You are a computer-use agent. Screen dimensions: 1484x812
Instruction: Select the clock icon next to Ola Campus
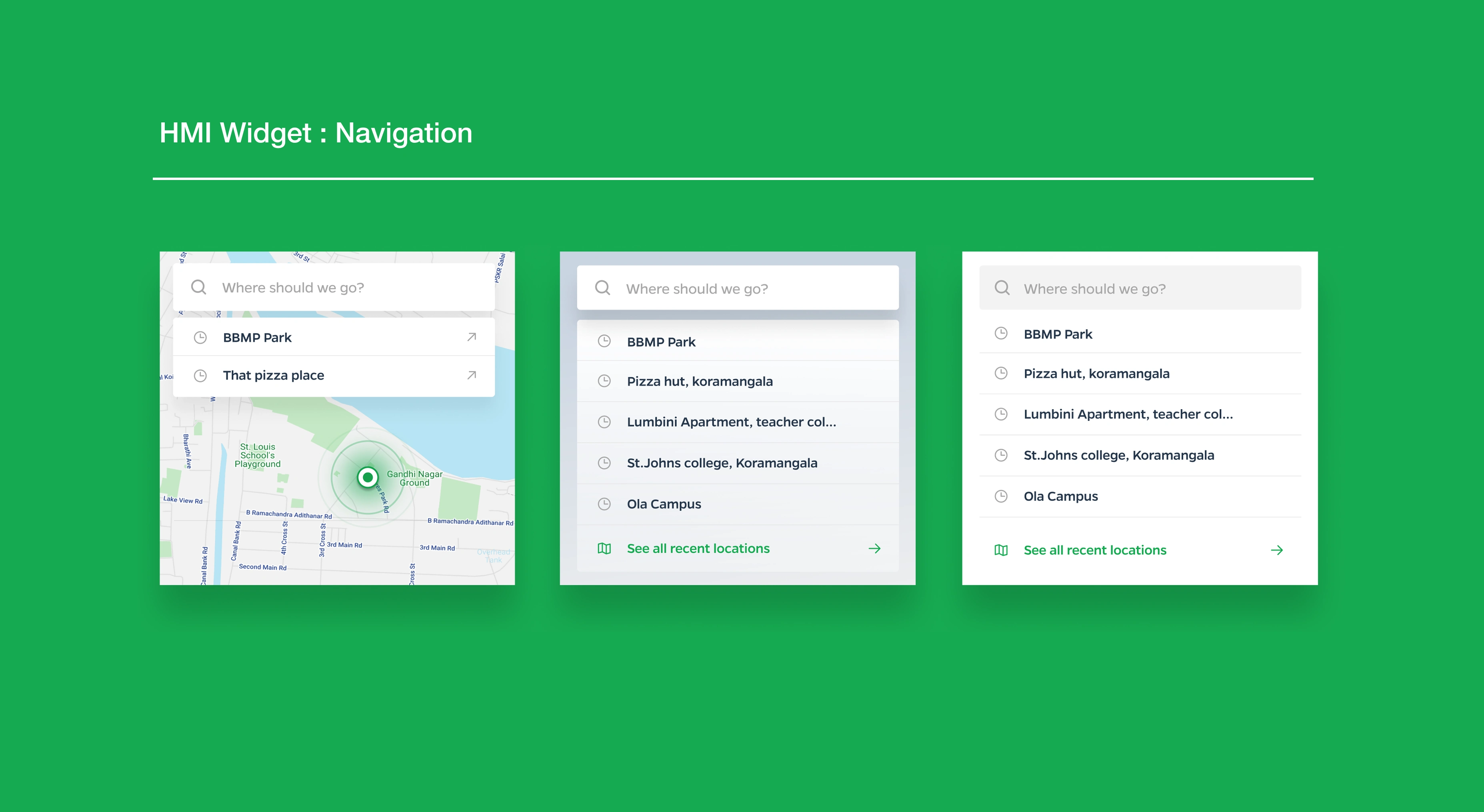click(x=604, y=503)
